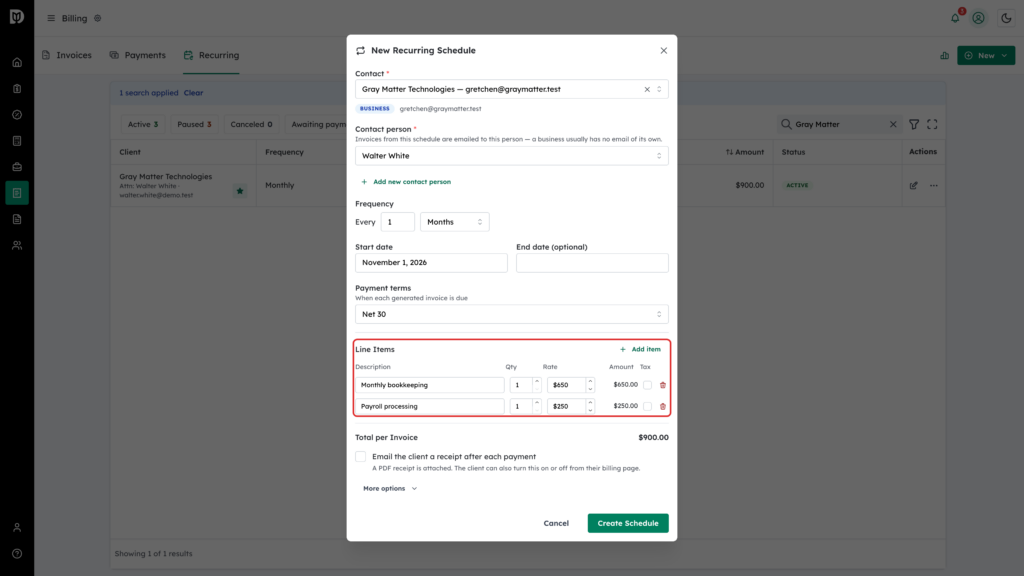Open the Net 30 payment terms dropdown
The width and height of the screenshot is (1024, 576).
pos(511,314)
